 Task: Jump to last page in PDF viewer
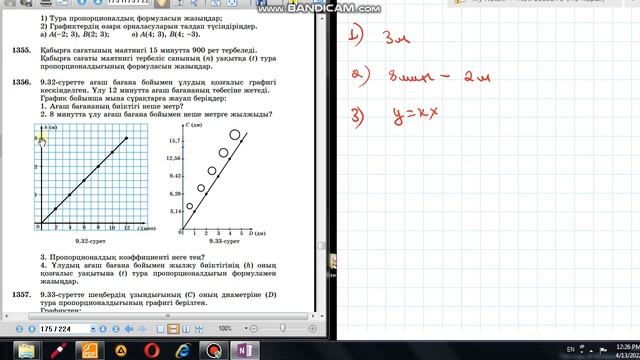(x=116, y=329)
